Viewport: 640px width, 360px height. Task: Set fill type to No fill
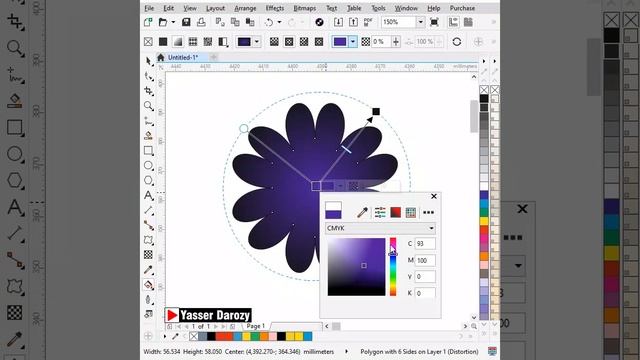(148, 42)
